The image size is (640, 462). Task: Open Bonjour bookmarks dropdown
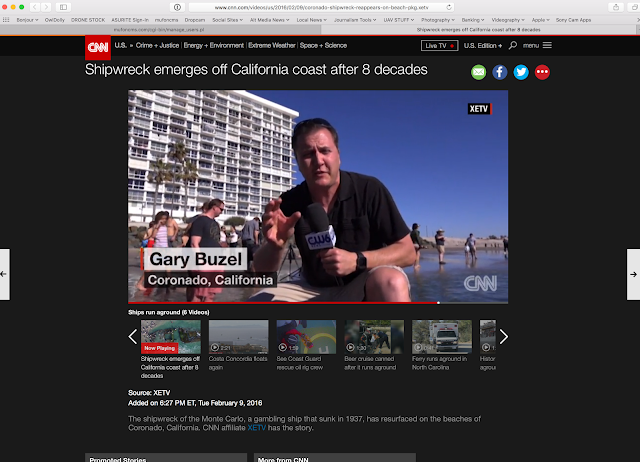pyautogui.click(x=27, y=20)
